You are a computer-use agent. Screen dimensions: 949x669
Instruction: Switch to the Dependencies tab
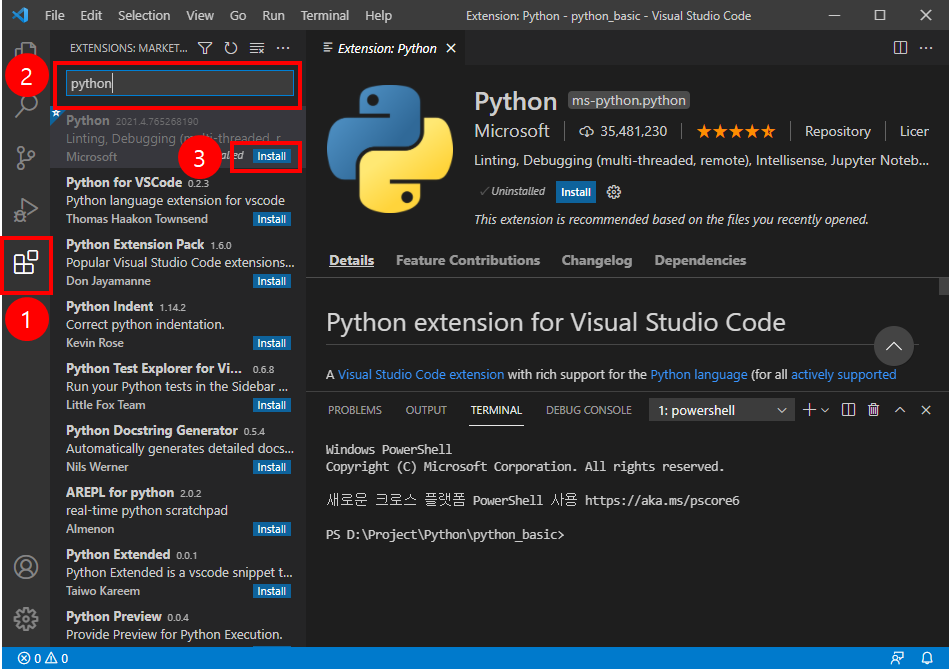click(700, 260)
